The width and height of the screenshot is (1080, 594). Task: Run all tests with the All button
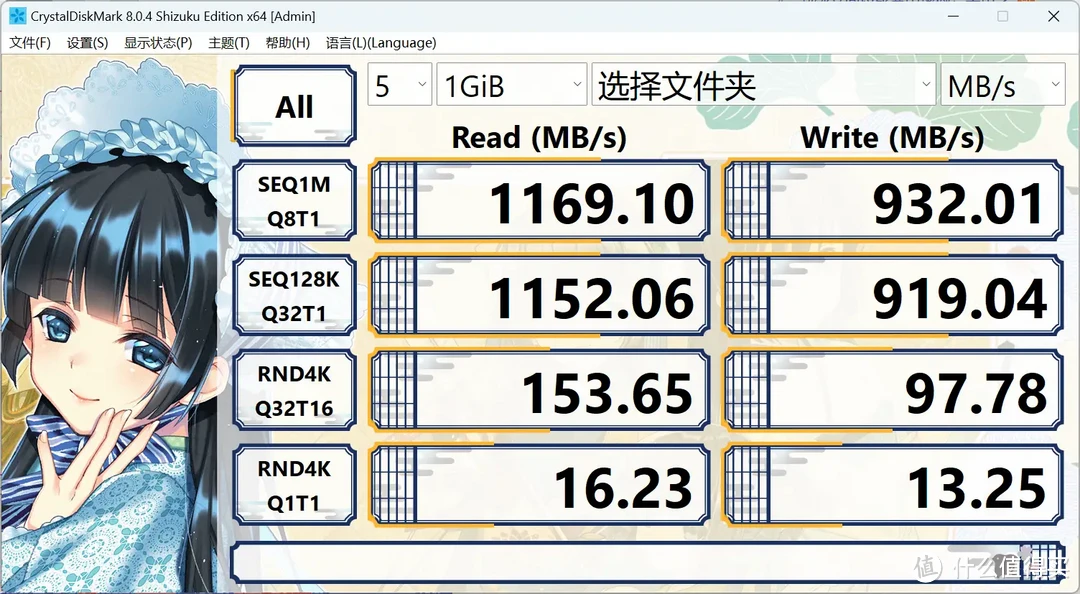pos(293,105)
